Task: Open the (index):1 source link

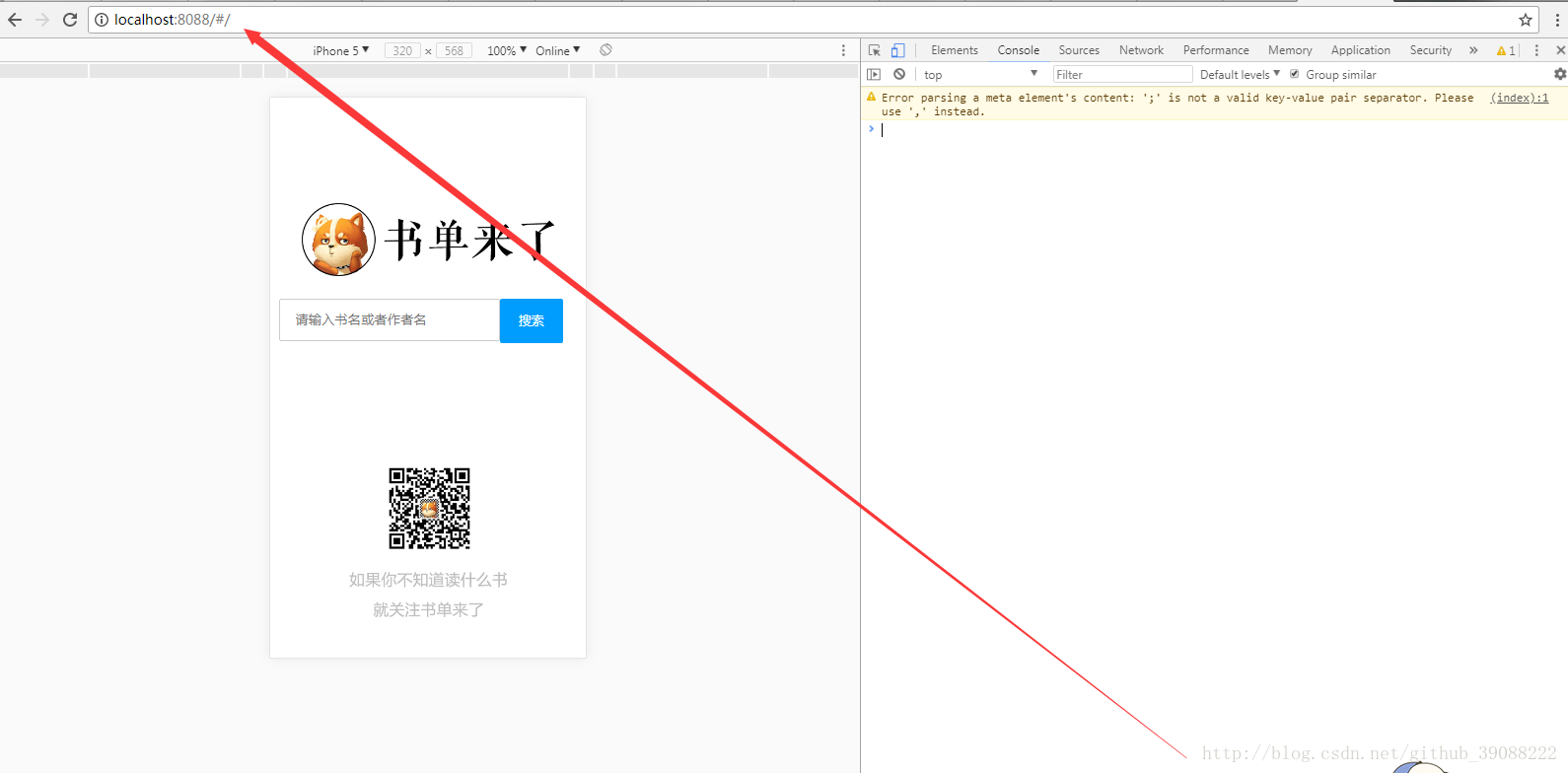Action: click(x=1519, y=98)
